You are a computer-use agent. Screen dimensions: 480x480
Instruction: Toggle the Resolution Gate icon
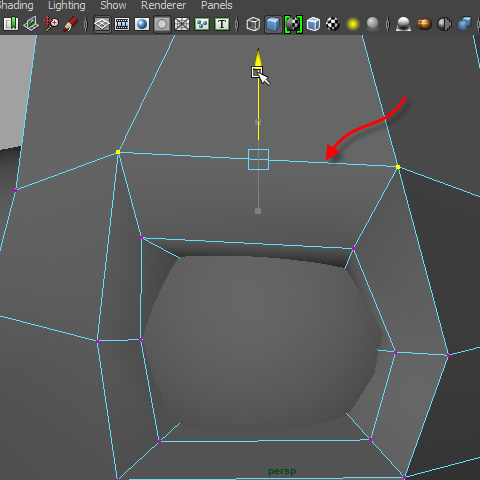click(x=142, y=24)
